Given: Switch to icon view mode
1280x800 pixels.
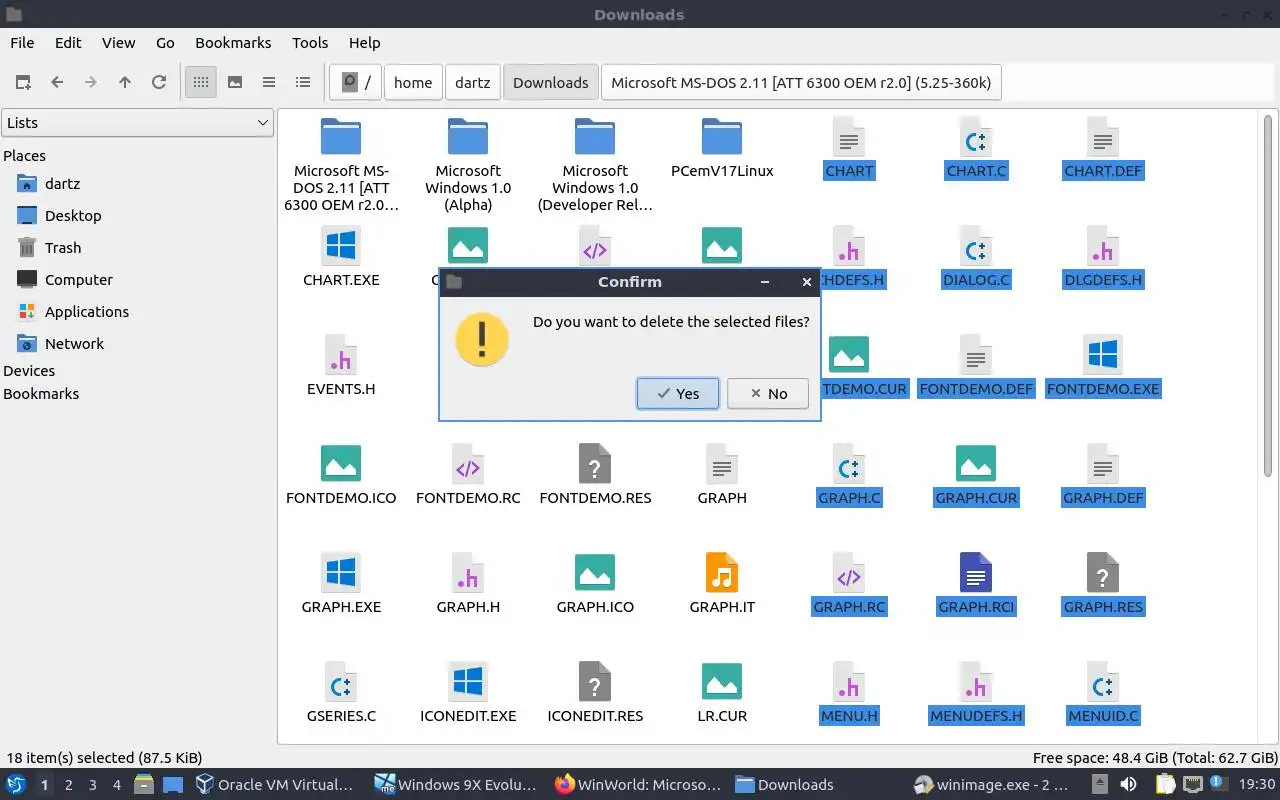Looking at the screenshot, I should (201, 82).
